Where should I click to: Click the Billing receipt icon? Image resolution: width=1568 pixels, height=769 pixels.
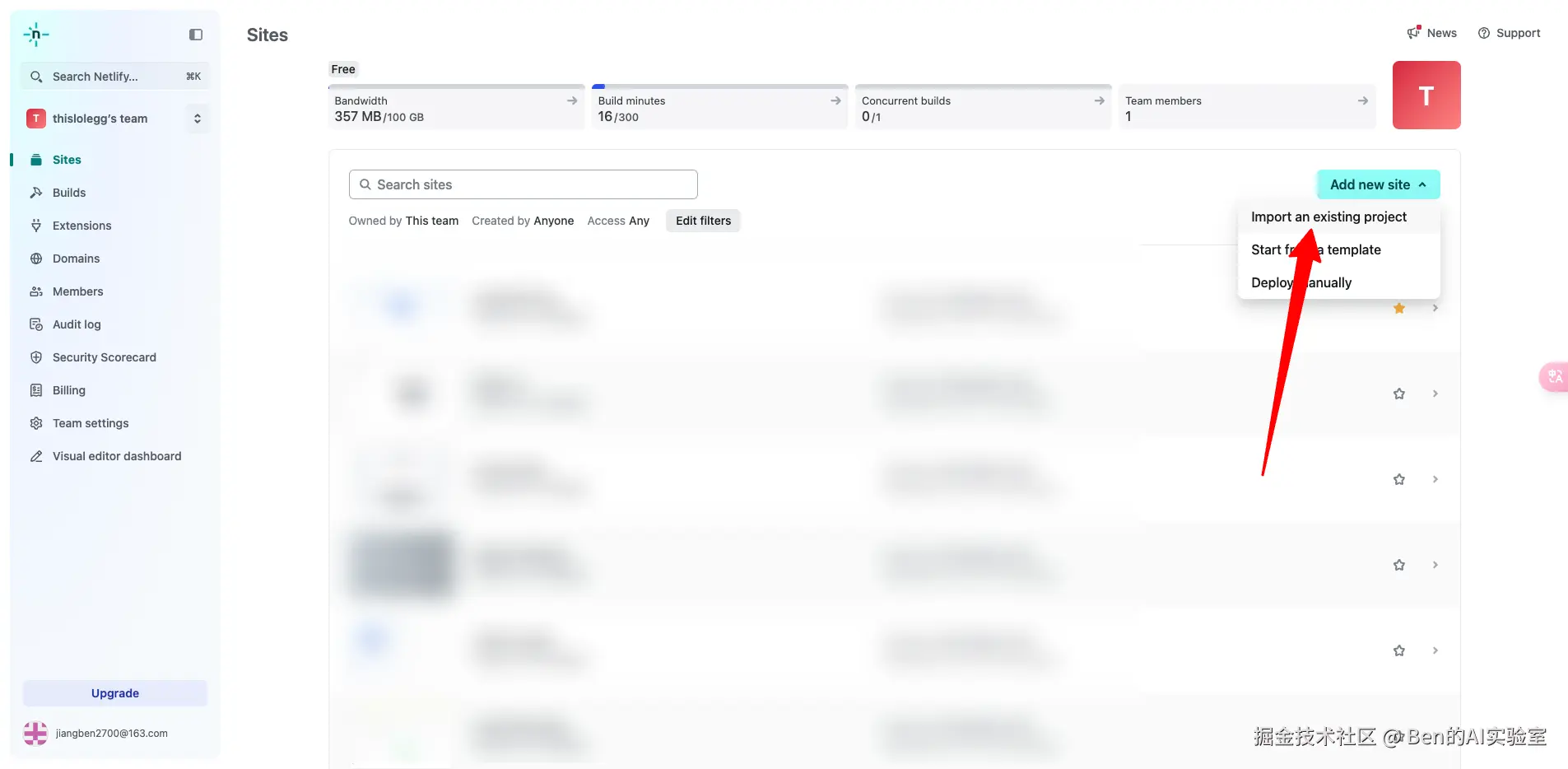[x=36, y=390]
